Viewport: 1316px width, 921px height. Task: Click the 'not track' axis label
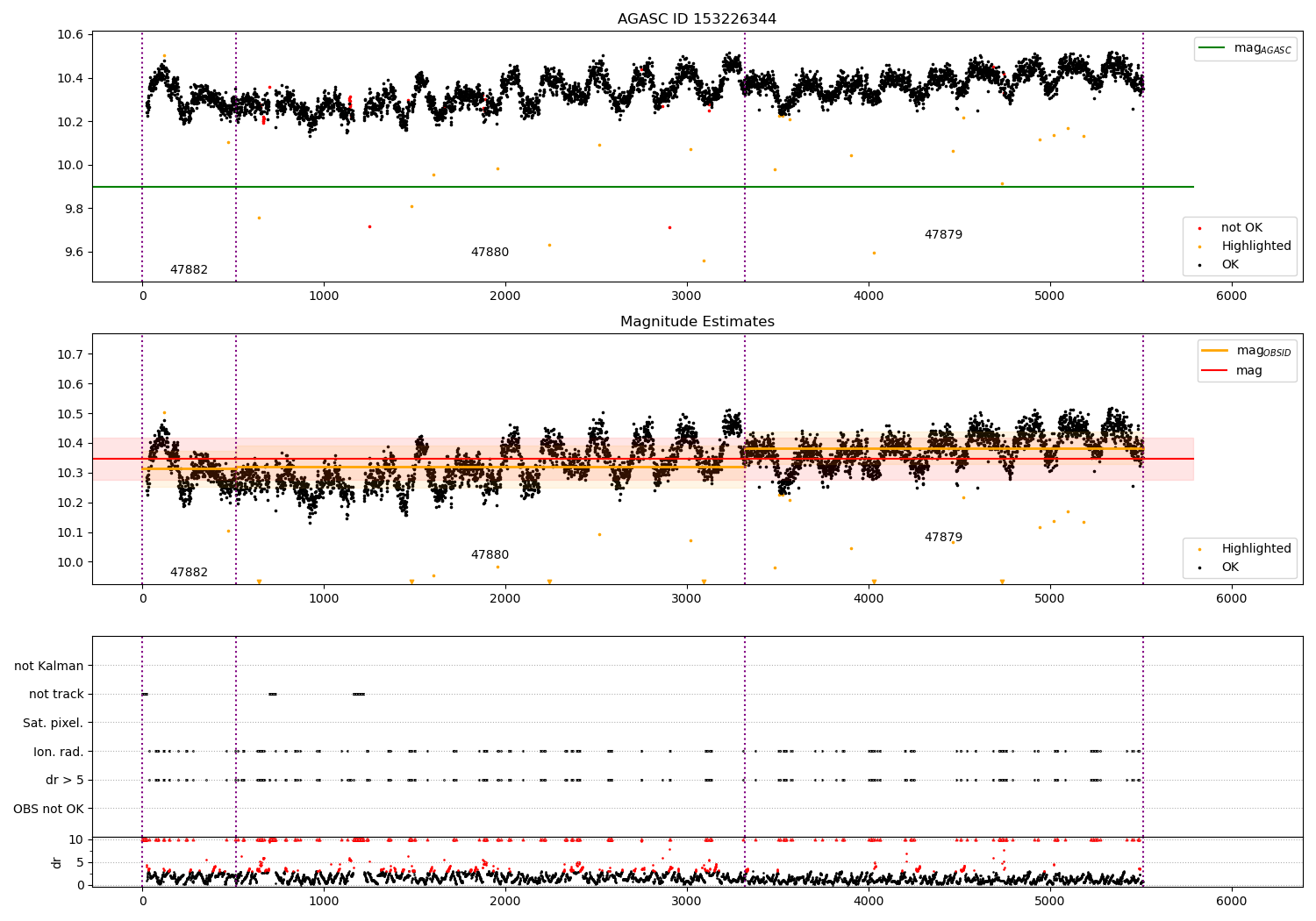pos(56,695)
